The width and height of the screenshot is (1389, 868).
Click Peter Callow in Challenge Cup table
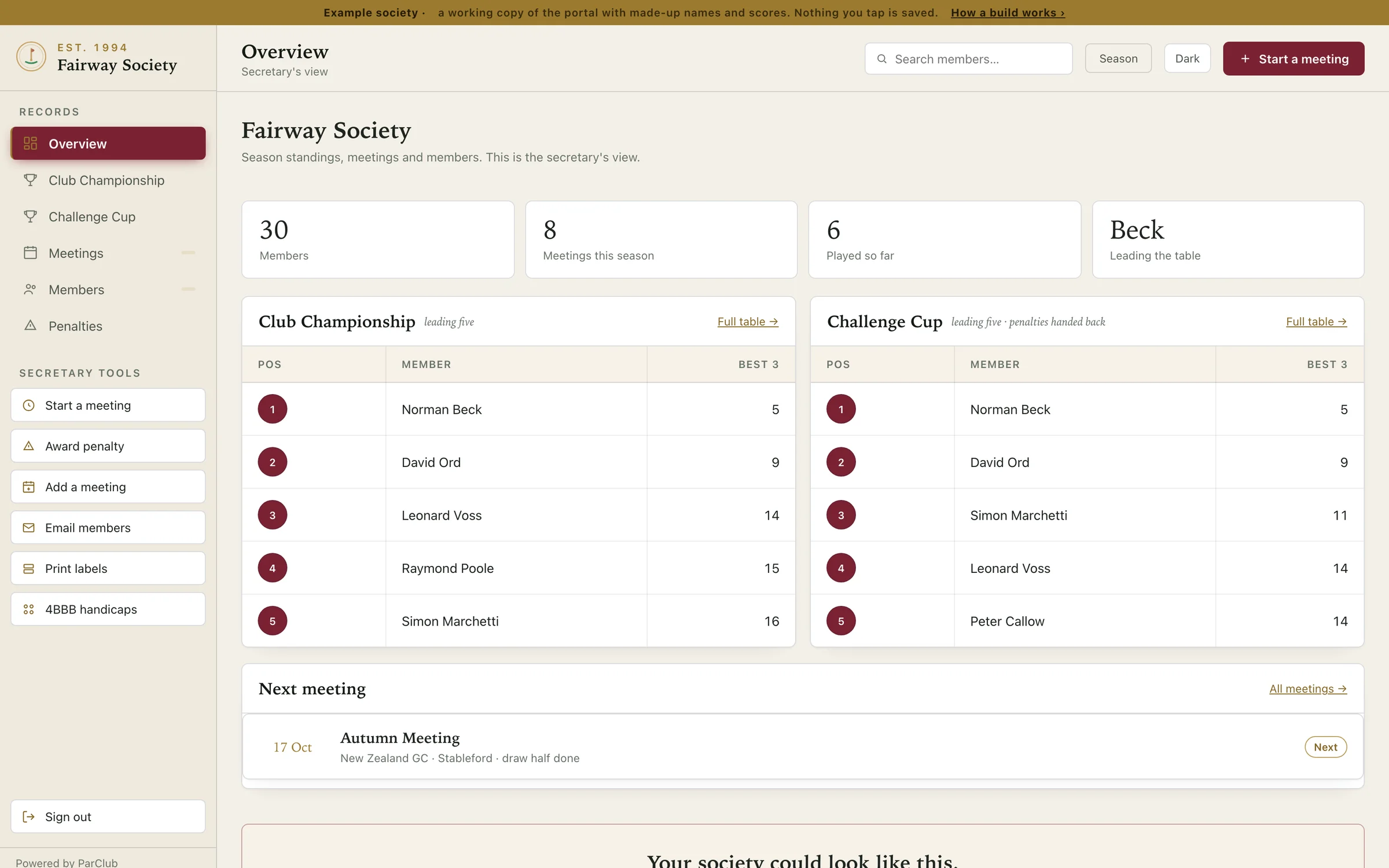click(x=1007, y=621)
